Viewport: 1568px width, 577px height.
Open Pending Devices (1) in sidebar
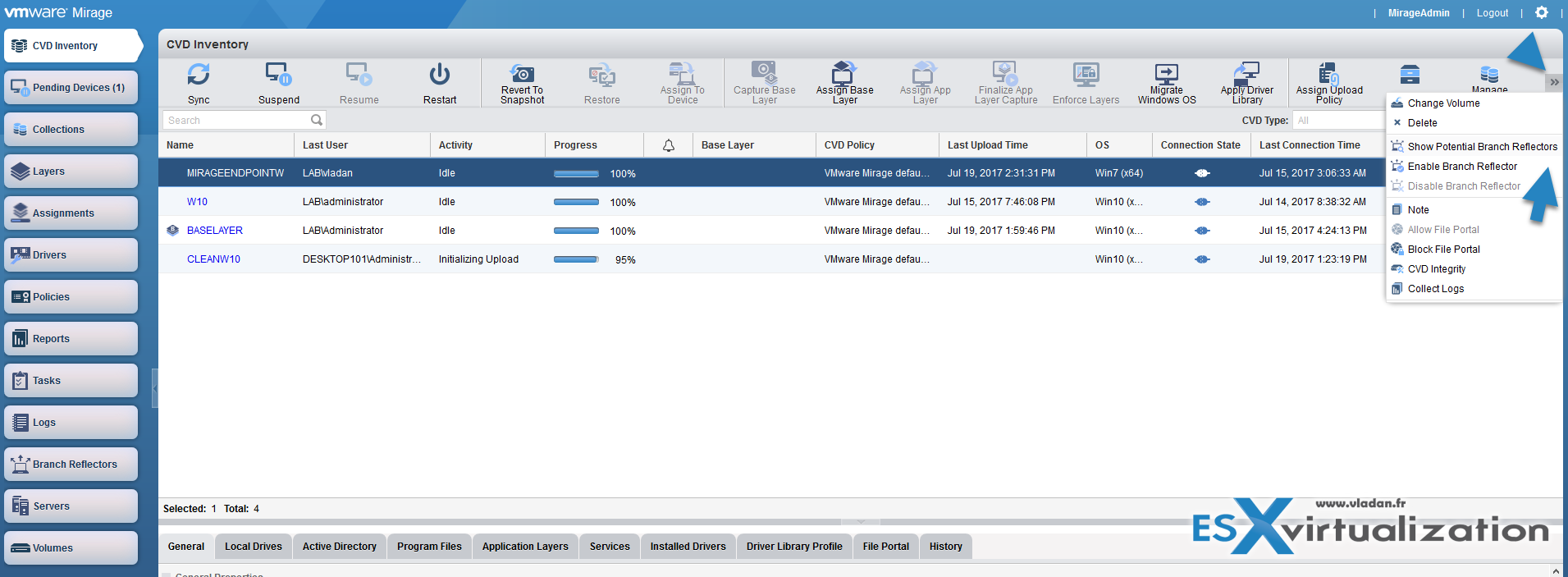coord(71,88)
